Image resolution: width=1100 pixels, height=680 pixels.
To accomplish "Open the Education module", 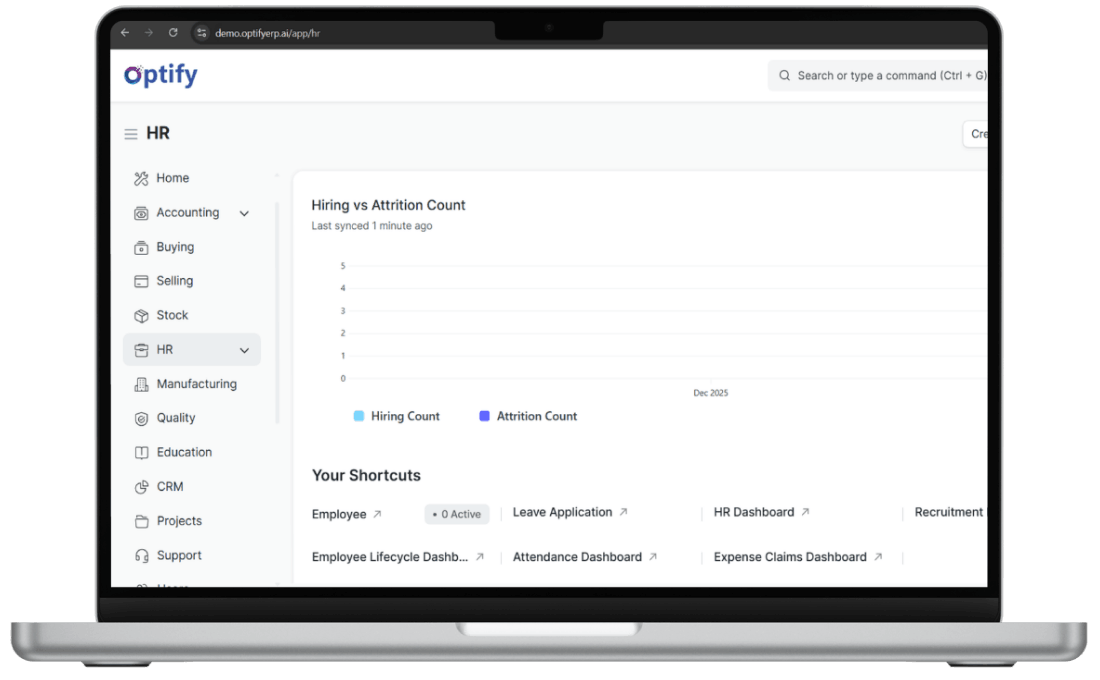I will pos(184,452).
